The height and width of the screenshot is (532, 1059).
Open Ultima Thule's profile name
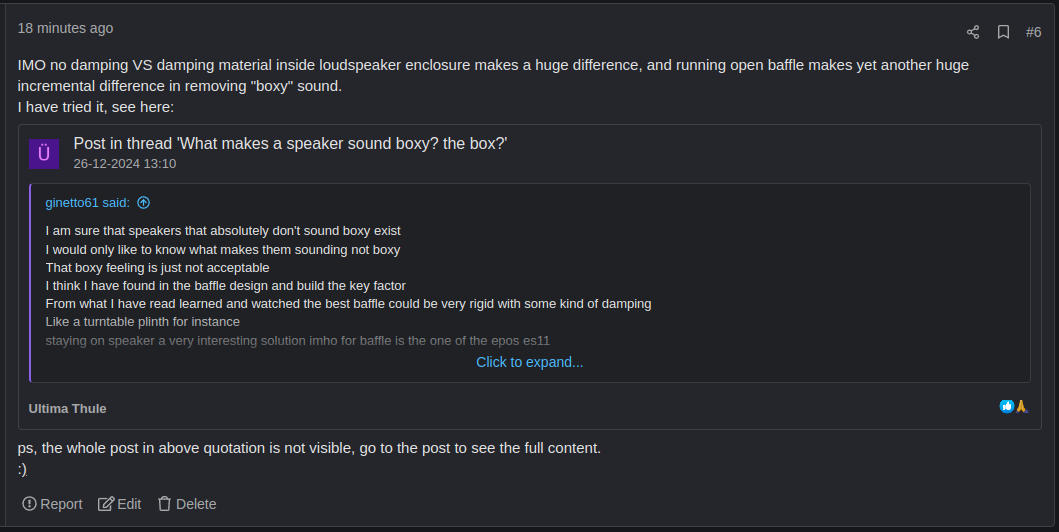coord(68,408)
